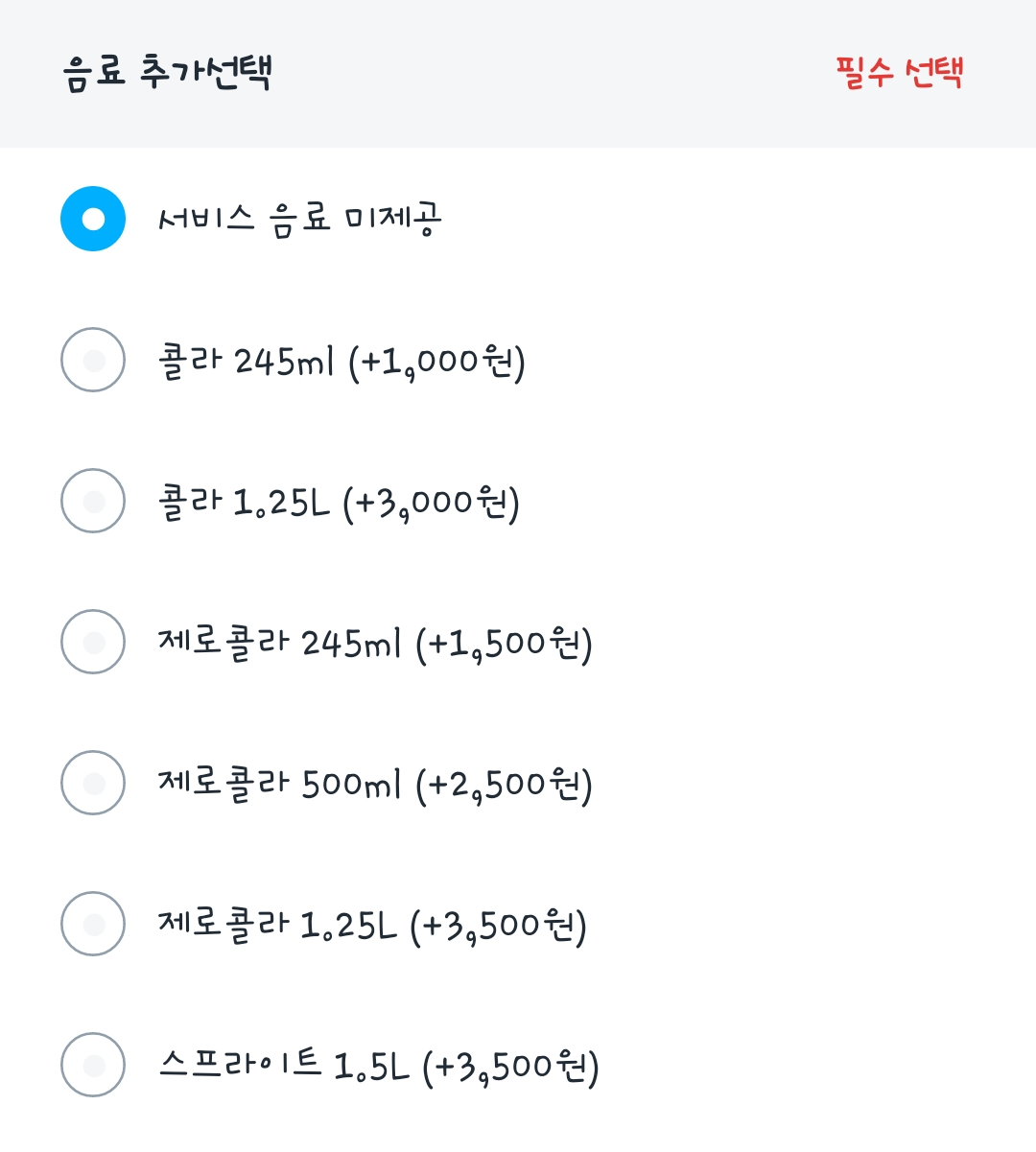Click the 제로콜라 500ml name text
Screen dimensions: 1036x1152
tap(279, 784)
